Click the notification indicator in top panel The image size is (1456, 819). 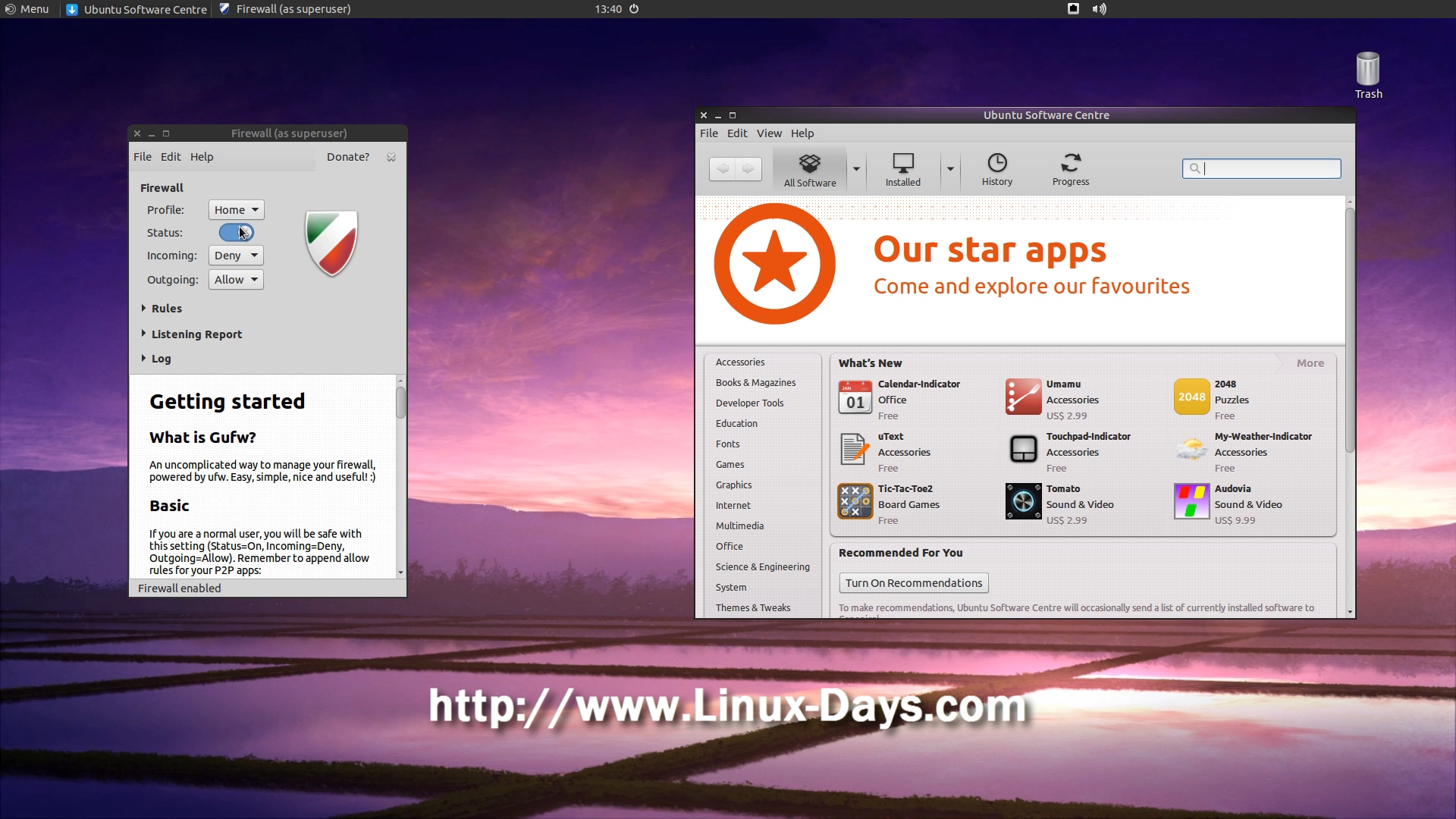point(1073,9)
